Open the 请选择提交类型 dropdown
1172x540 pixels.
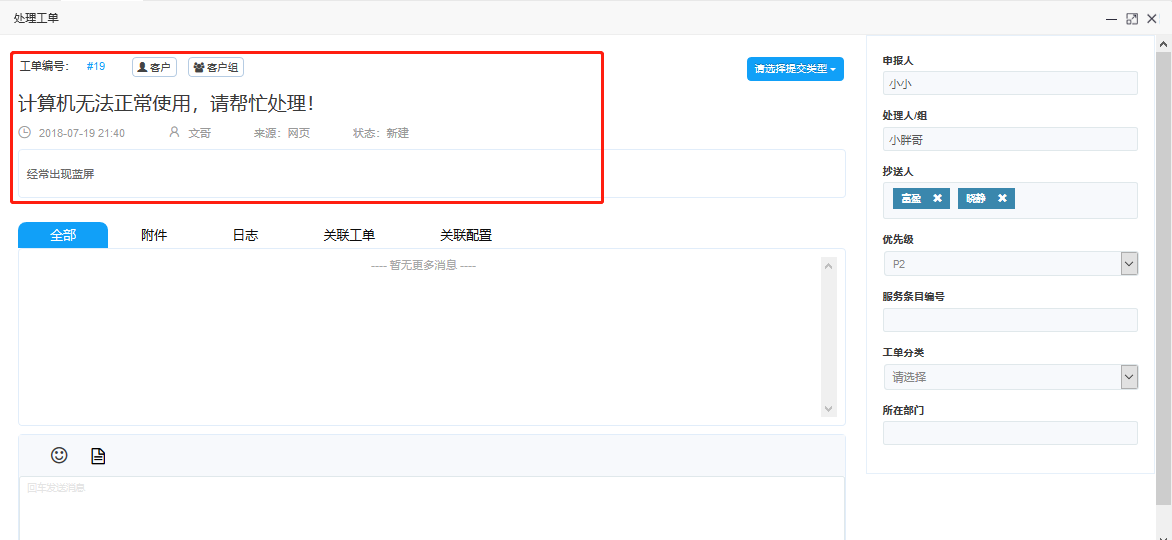(x=795, y=69)
